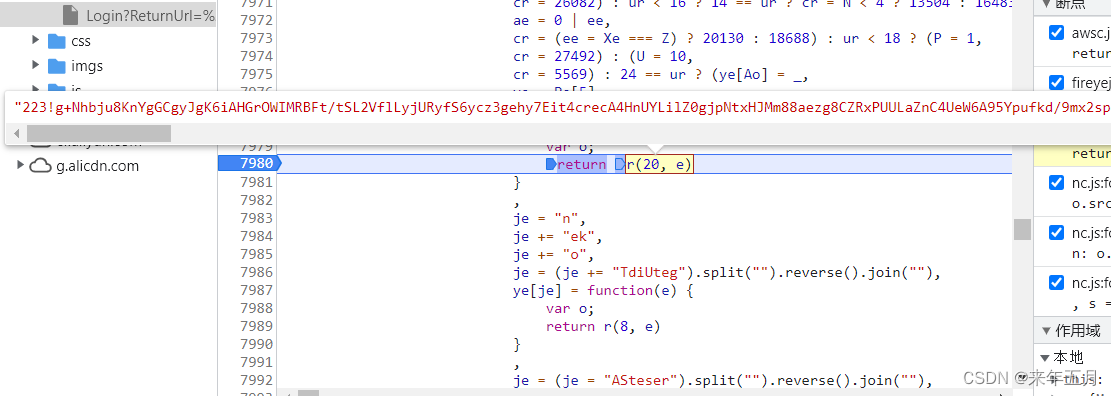Click the code editor horizontal scrollbar thumb

point(308,392)
